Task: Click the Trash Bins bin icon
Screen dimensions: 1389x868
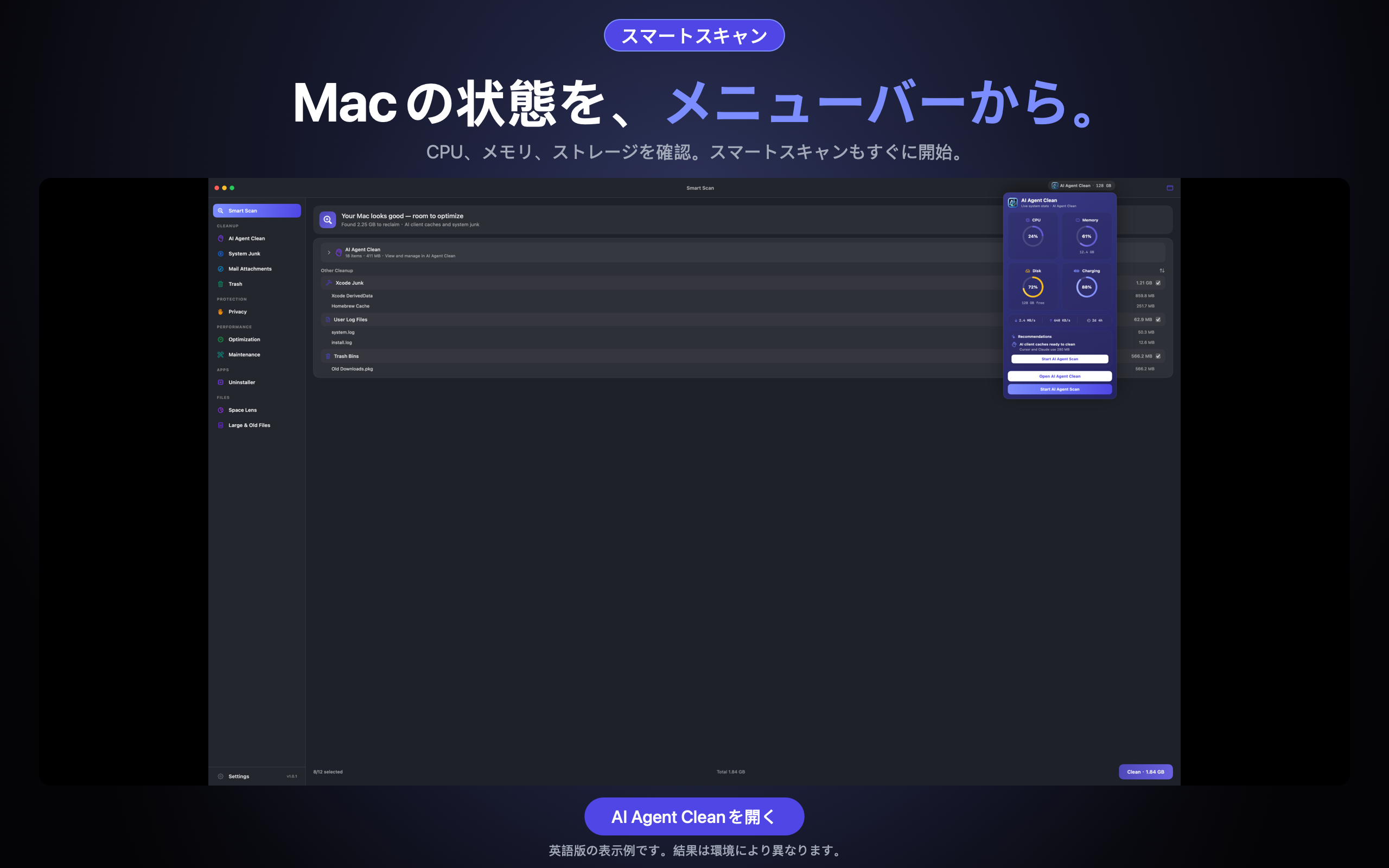Action: (x=328, y=356)
